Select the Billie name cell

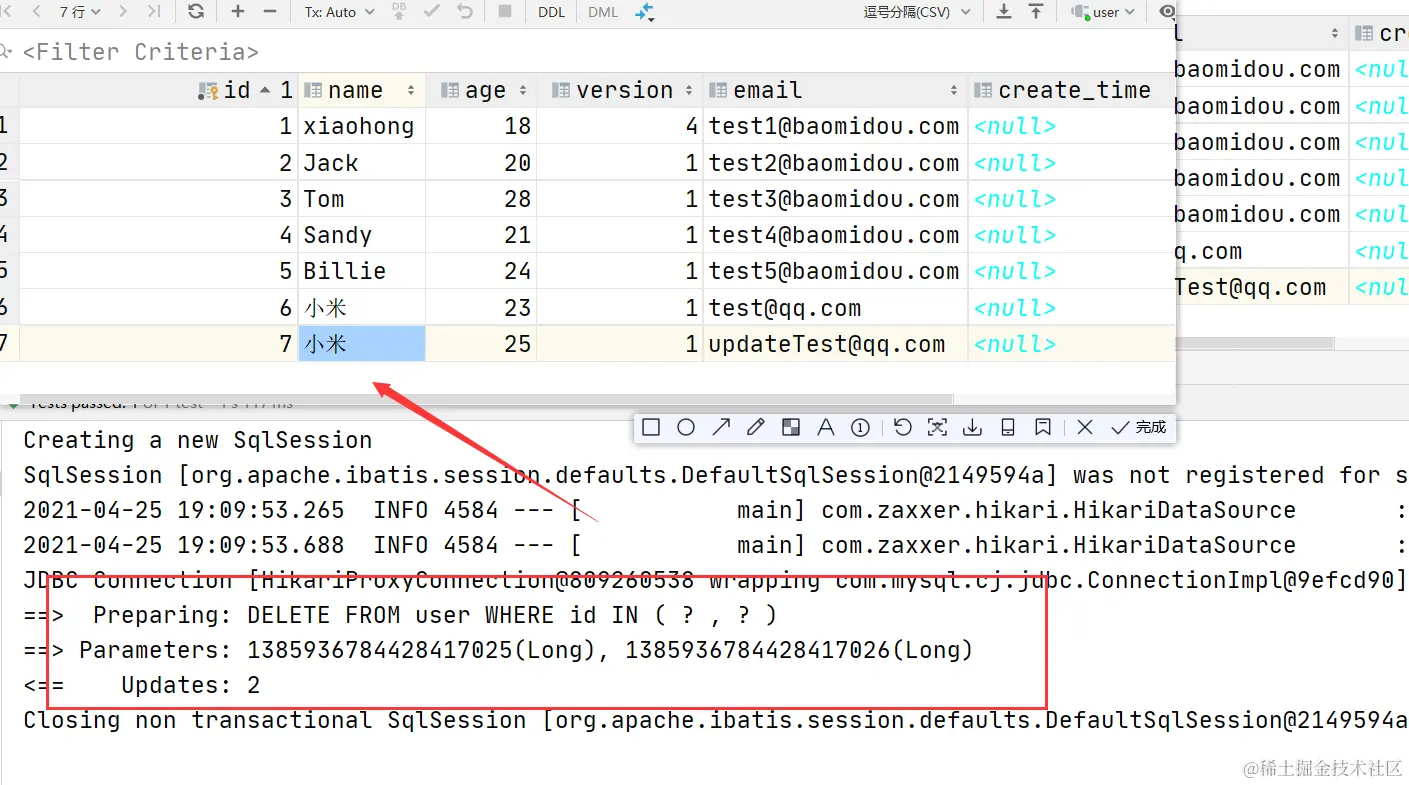click(x=362, y=271)
